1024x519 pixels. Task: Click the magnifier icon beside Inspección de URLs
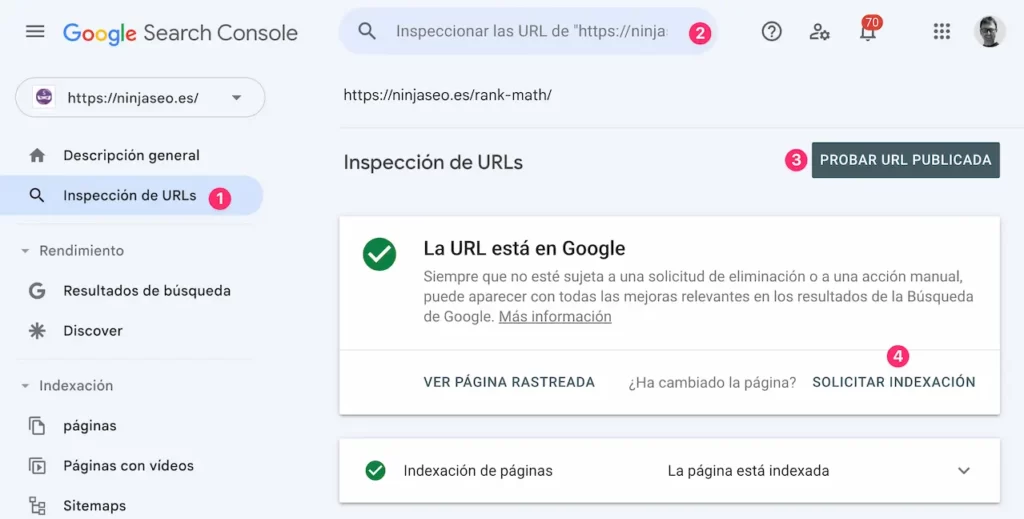pos(37,195)
